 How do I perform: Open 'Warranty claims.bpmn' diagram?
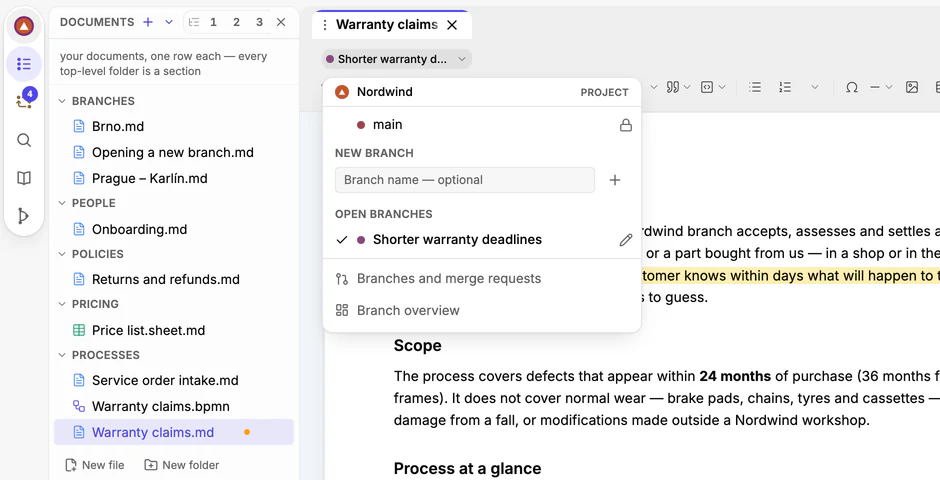click(174, 406)
